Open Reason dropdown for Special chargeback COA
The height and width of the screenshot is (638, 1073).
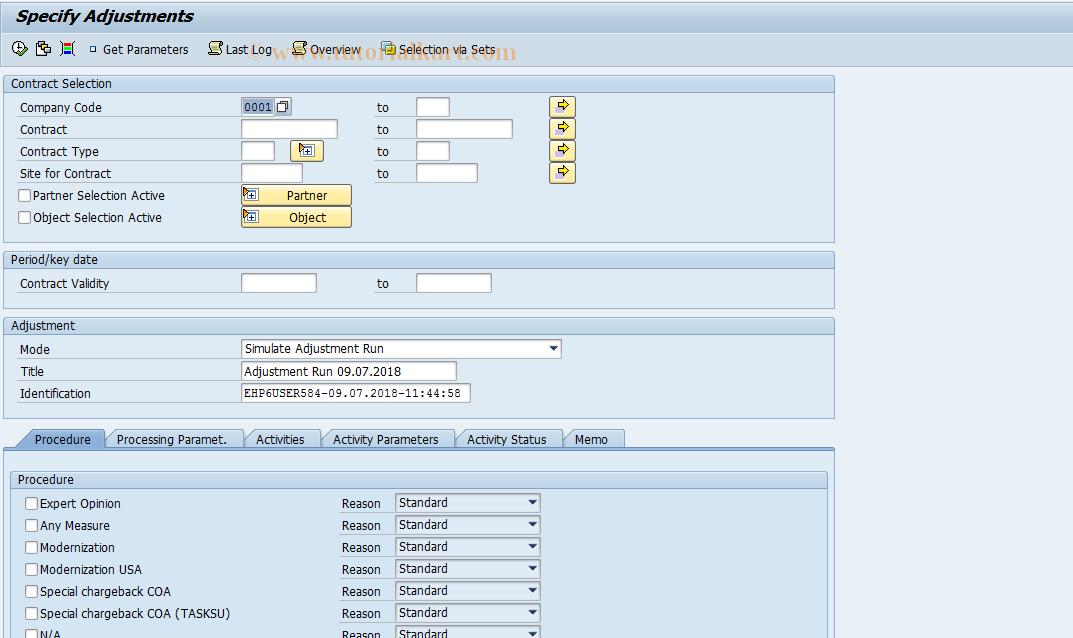532,590
